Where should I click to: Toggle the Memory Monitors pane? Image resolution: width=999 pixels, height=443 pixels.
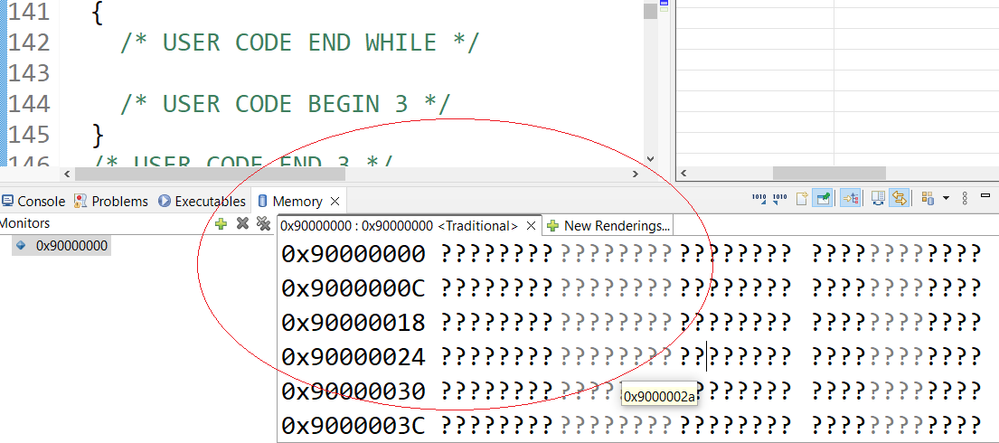tap(850, 198)
